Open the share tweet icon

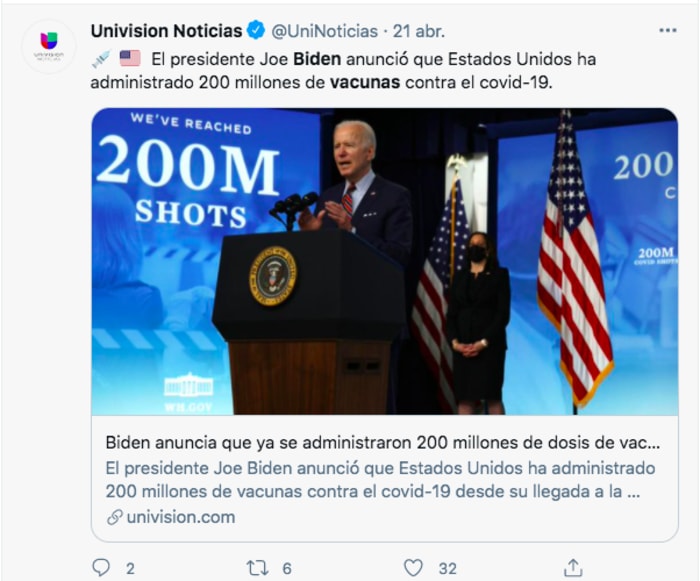tap(572, 567)
